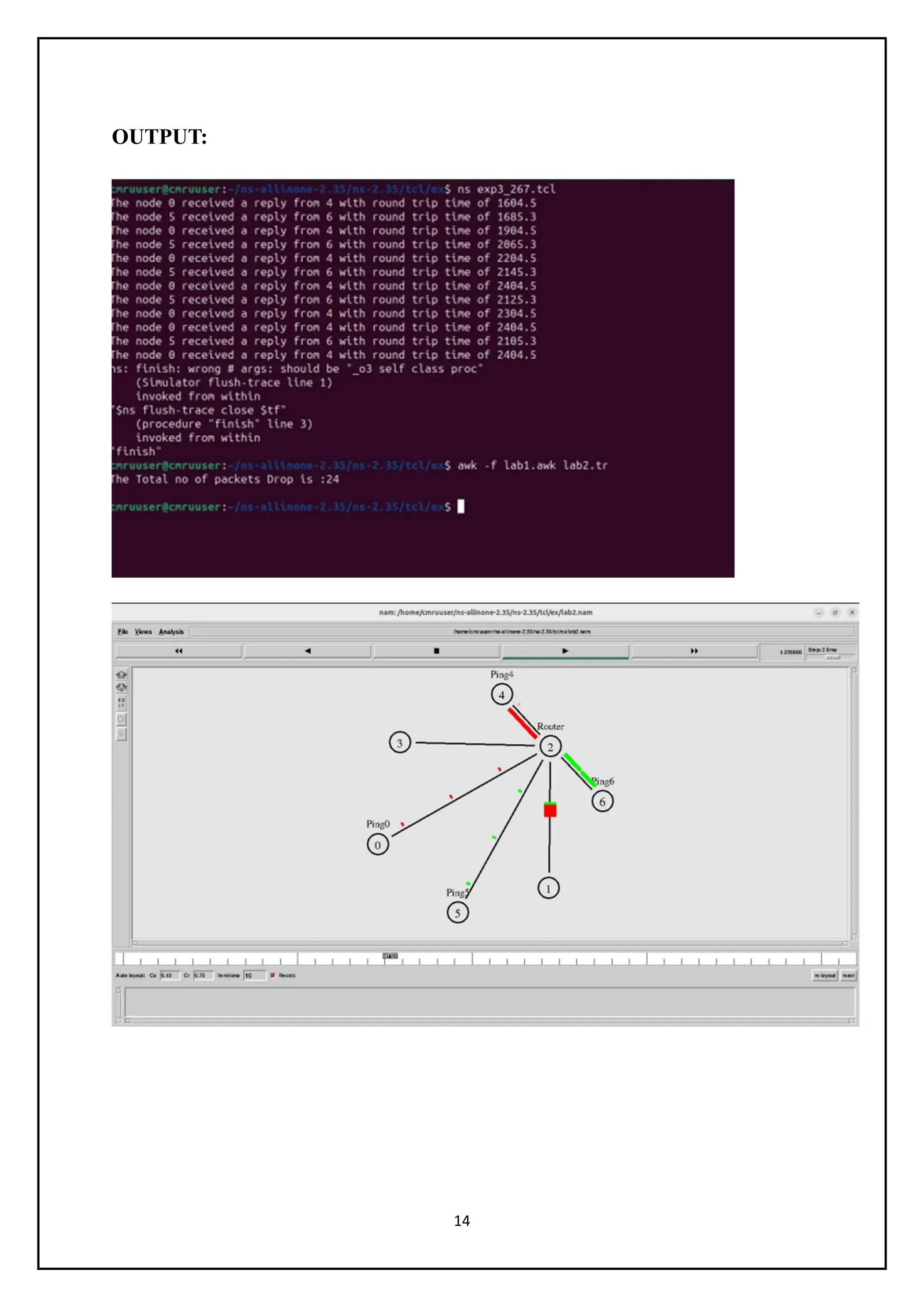Click the rewind button in nam
Screen dimensions: 924x1307
coord(179,651)
